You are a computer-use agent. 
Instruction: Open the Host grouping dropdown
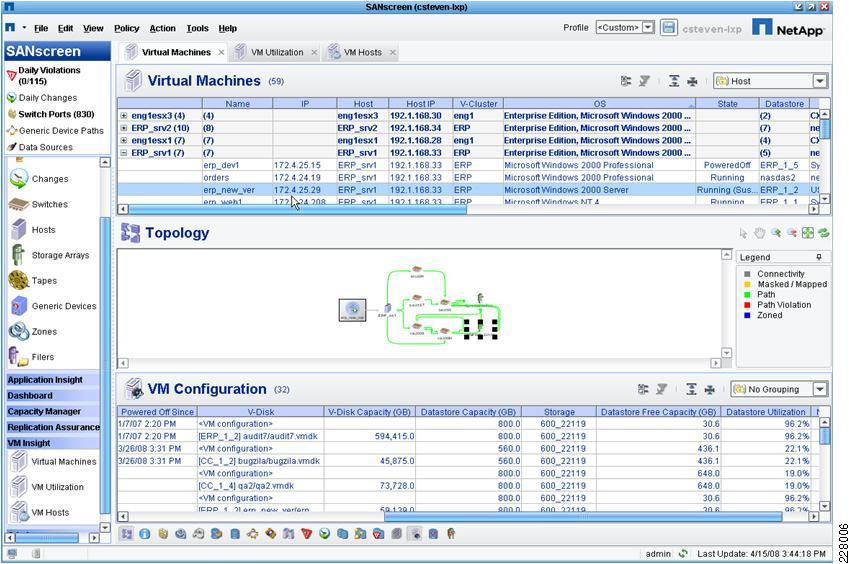point(820,81)
